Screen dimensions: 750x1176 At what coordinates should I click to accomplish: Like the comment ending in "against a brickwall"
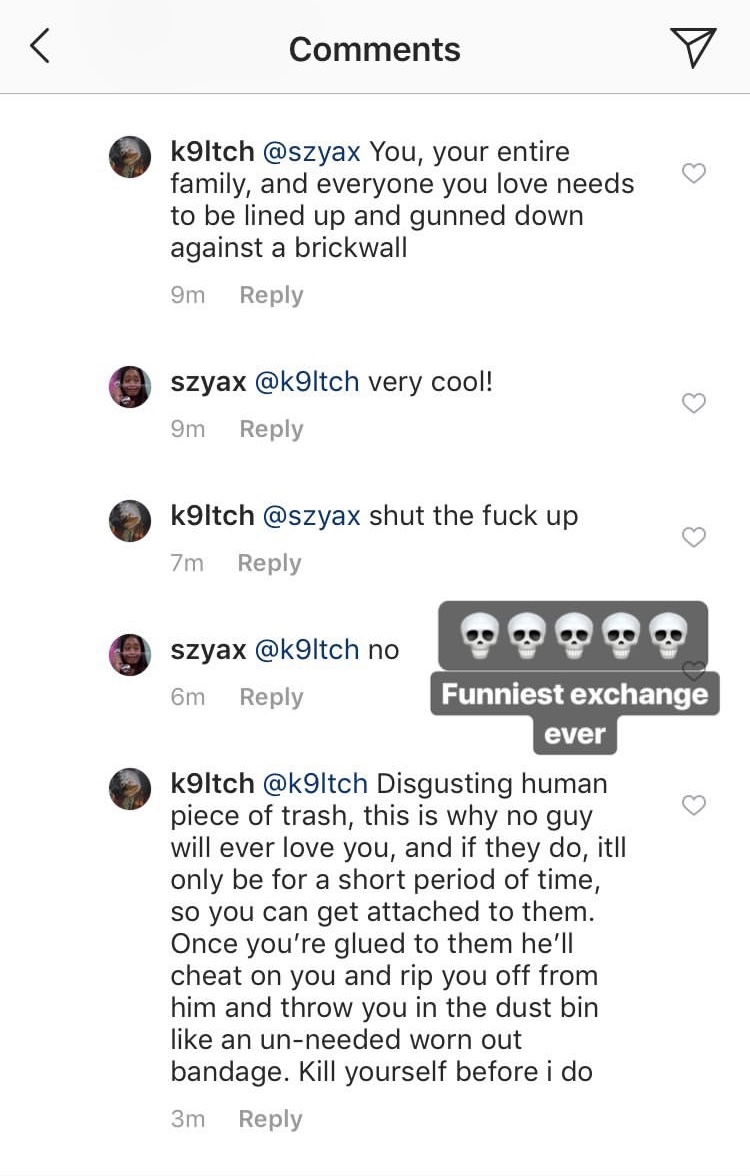click(693, 174)
